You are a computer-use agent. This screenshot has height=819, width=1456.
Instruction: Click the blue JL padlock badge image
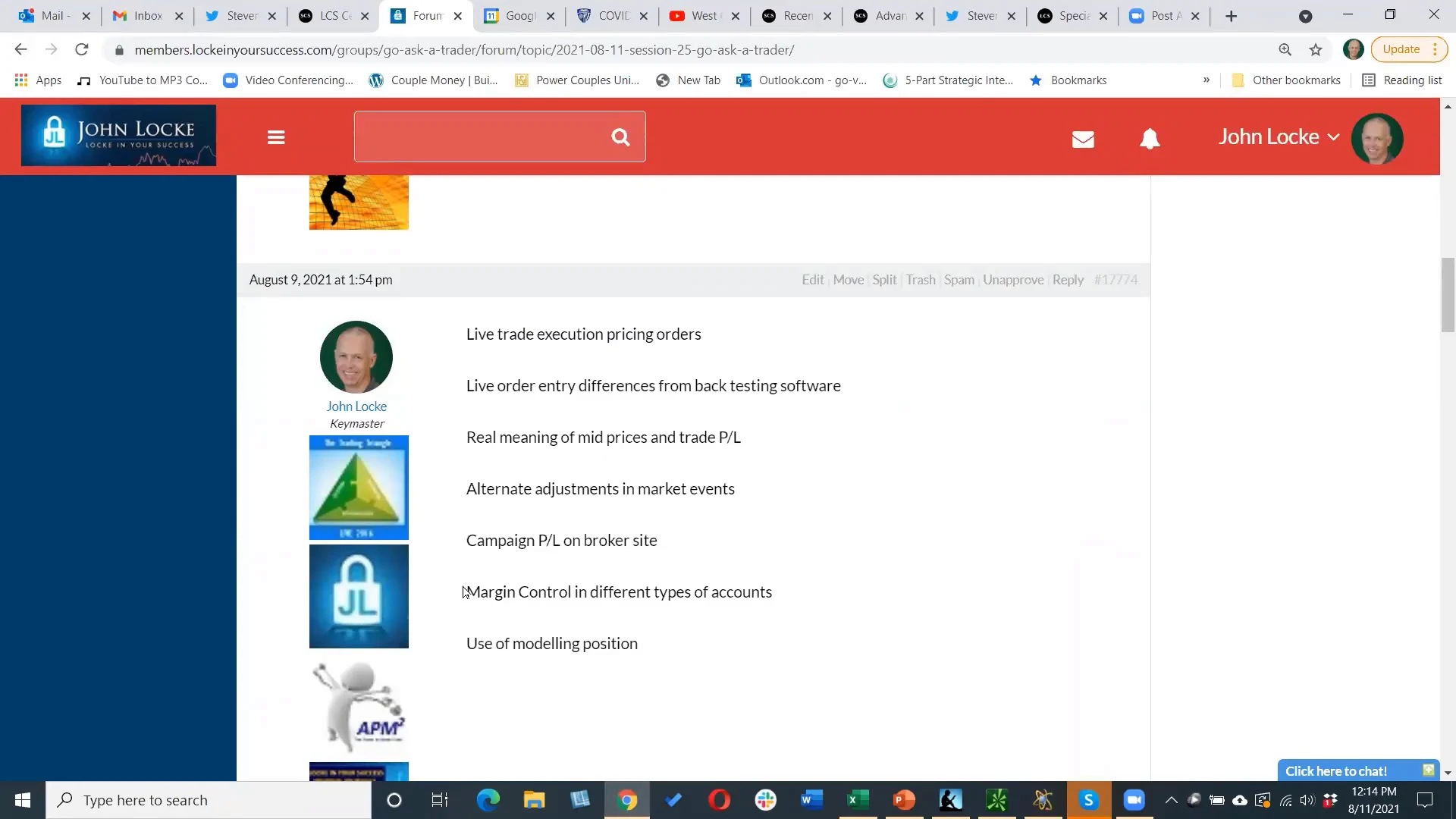click(x=359, y=597)
